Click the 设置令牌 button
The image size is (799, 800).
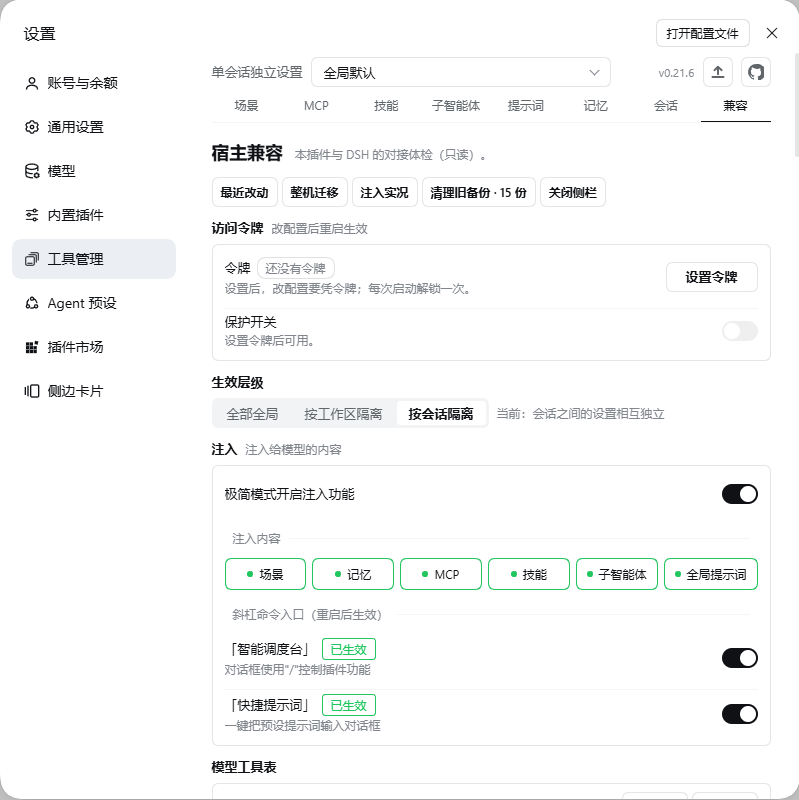[x=712, y=277]
